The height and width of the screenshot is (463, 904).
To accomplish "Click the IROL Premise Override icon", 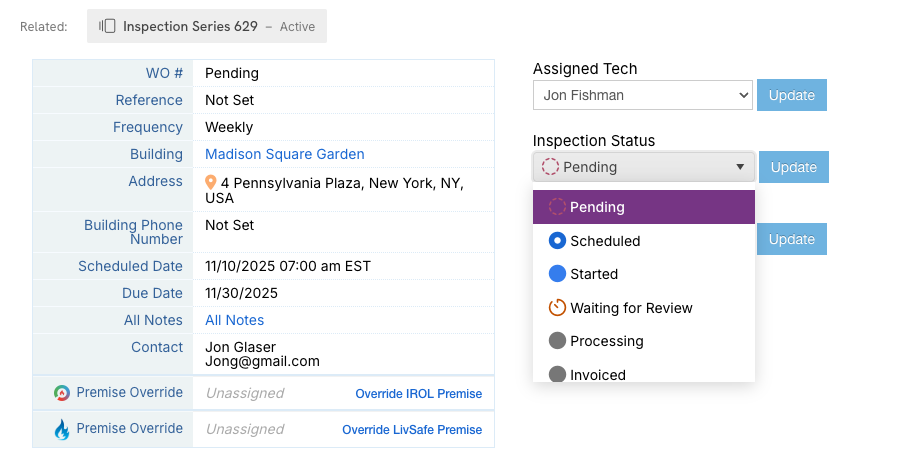I will (62, 393).
